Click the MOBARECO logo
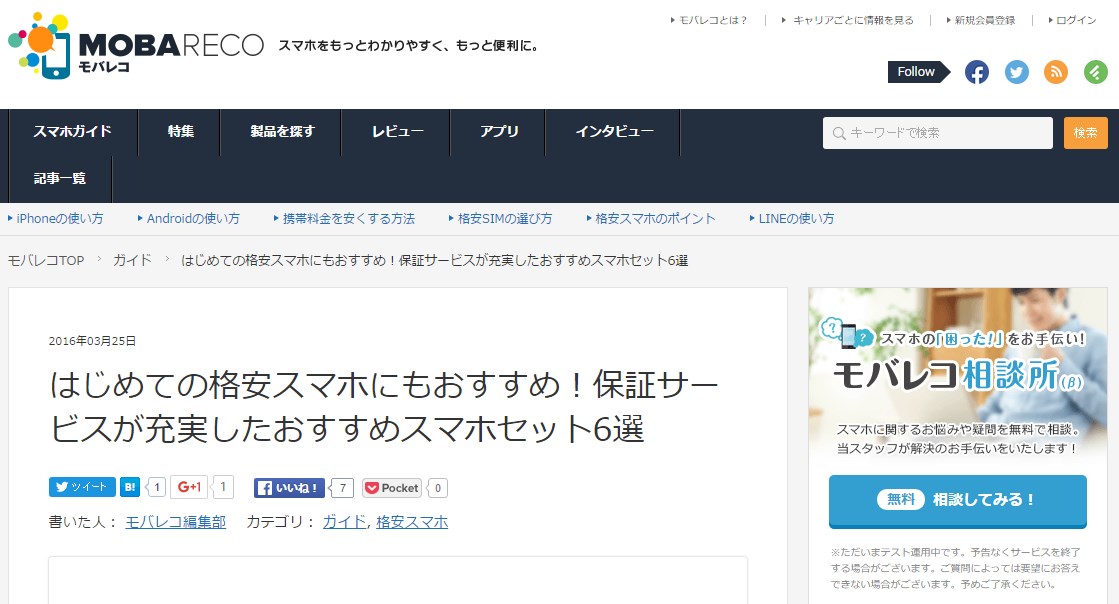 click(x=136, y=46)
